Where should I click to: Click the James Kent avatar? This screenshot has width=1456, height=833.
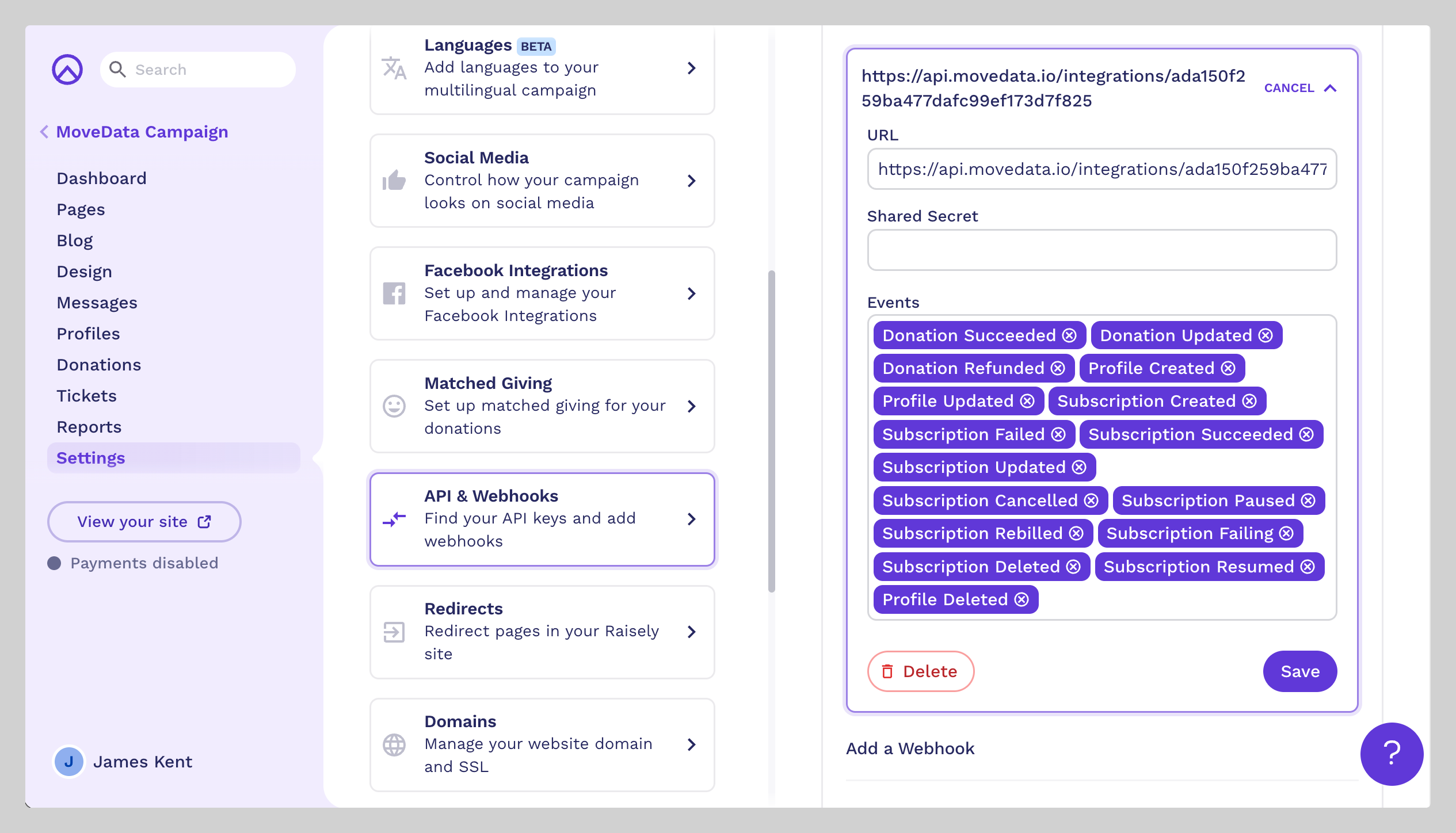(68, 762)
